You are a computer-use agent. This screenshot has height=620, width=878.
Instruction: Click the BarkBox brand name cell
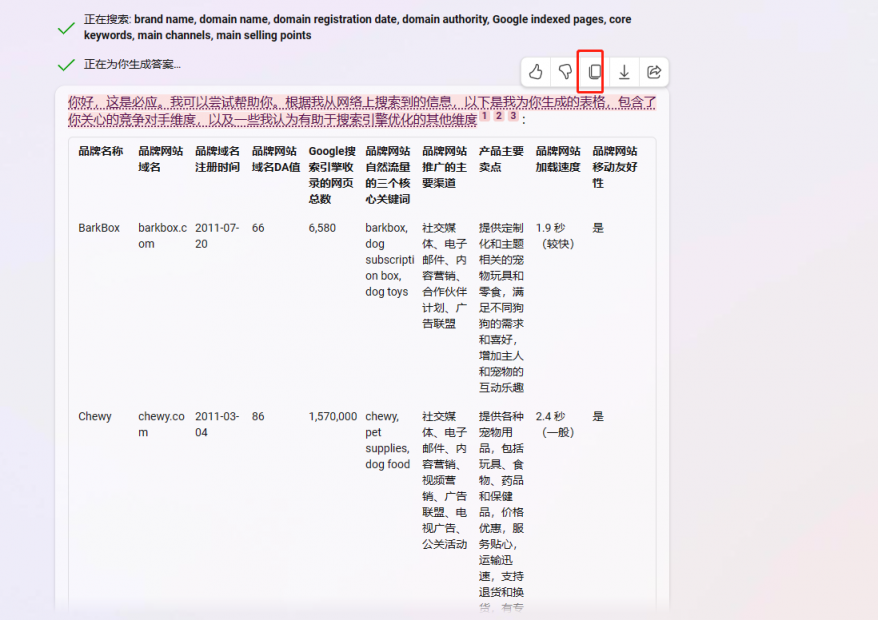[x=99, y=228]
